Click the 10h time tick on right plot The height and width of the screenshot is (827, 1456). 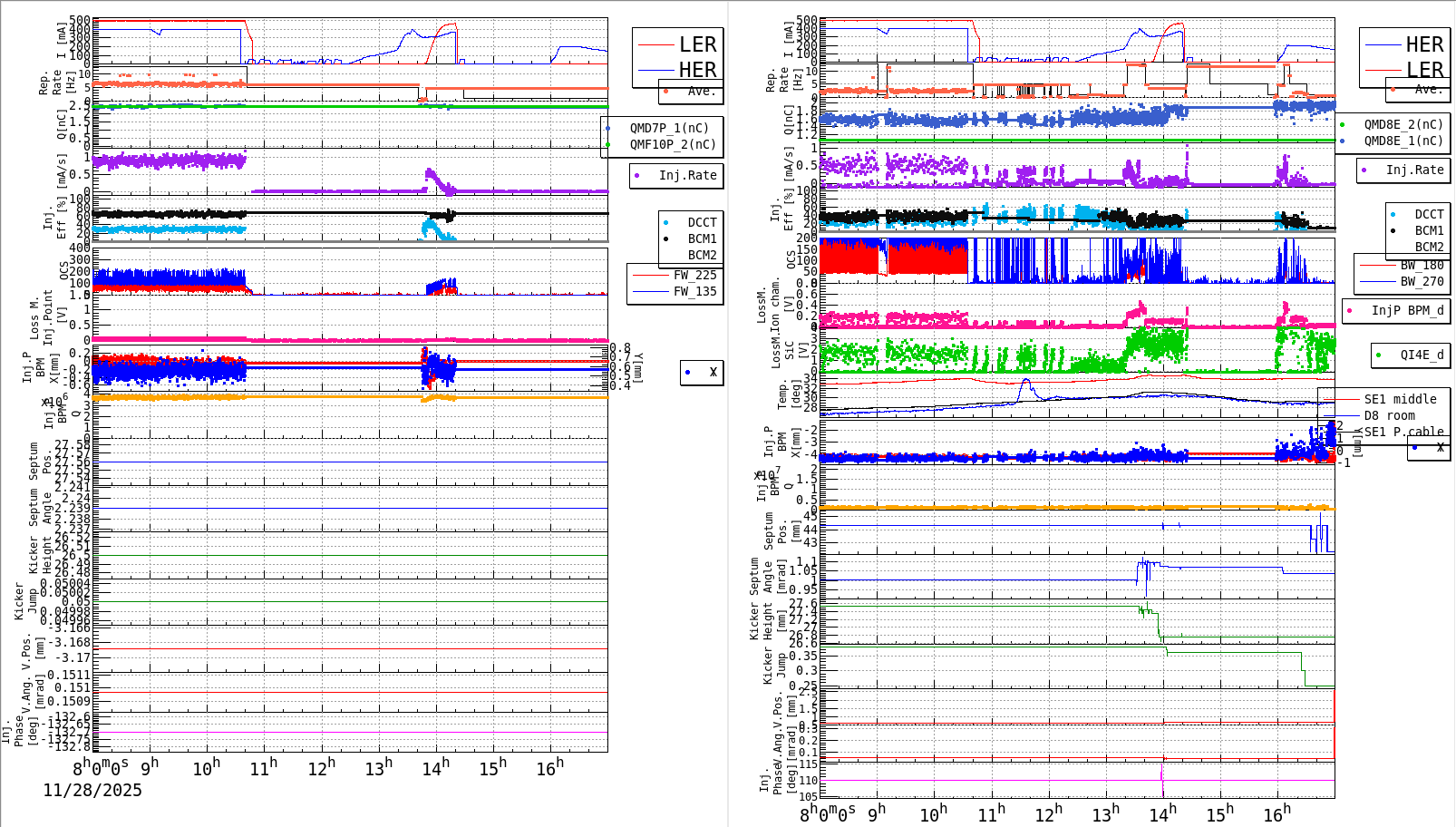(934, 814)
